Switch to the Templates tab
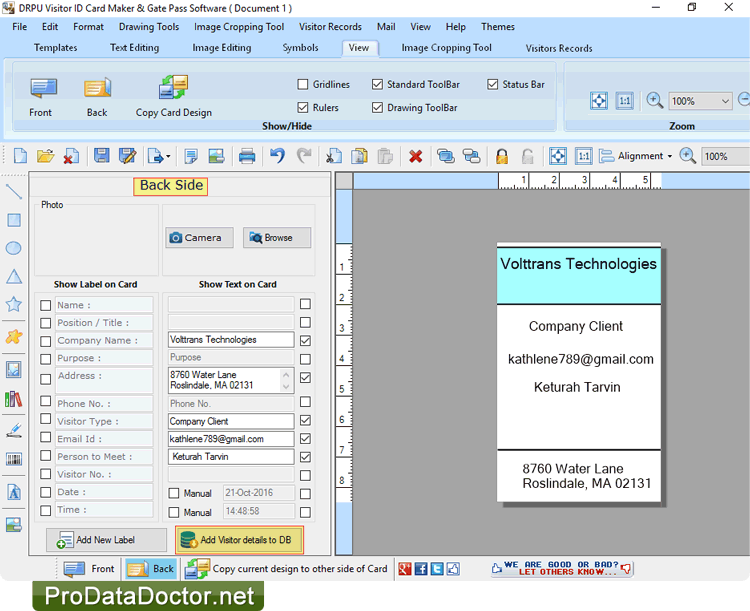 click(x=55, y=48)
